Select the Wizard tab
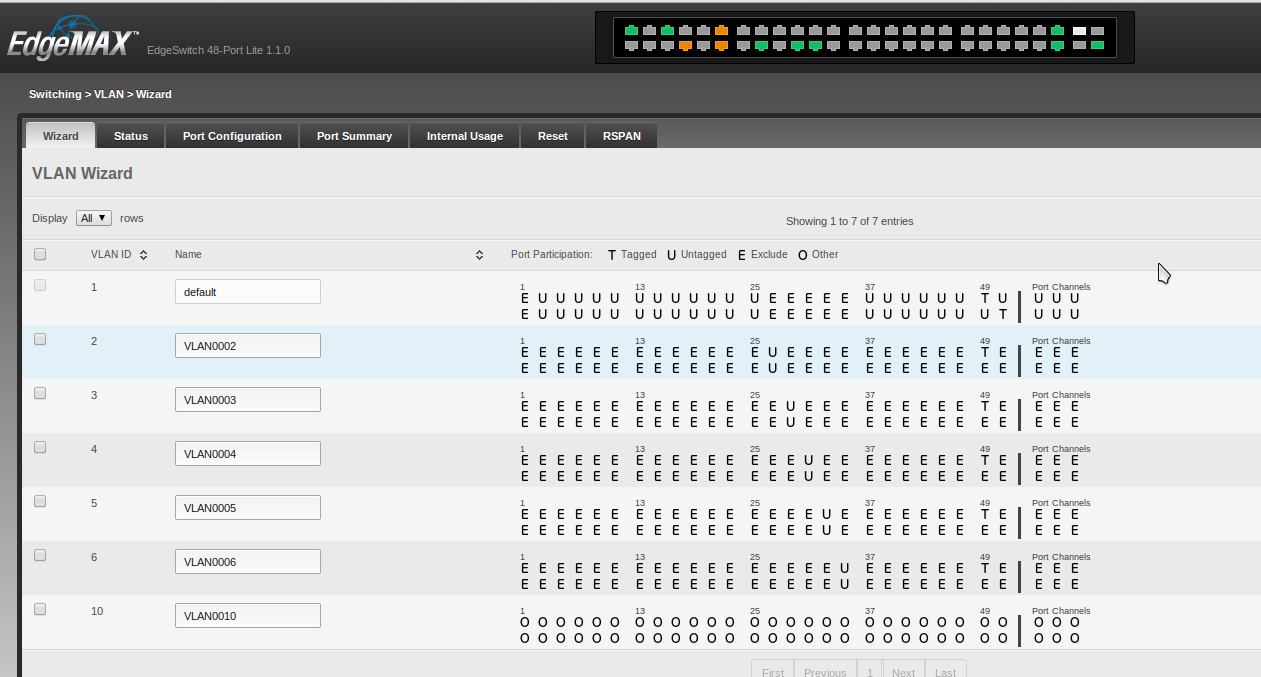Screen dimensions: 1261x677 [x=60, y=136]
